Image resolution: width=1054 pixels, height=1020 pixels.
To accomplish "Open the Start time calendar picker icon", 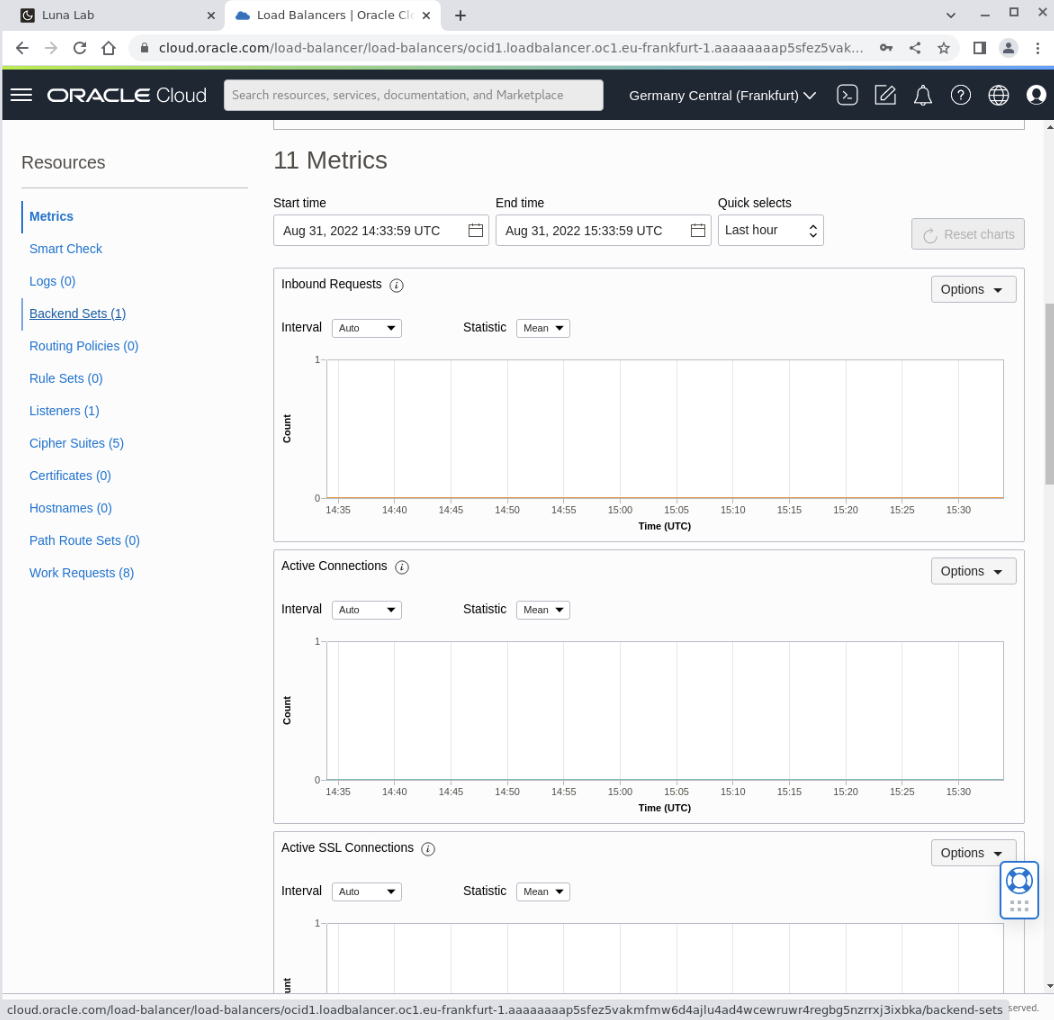I will click(475, 230).
